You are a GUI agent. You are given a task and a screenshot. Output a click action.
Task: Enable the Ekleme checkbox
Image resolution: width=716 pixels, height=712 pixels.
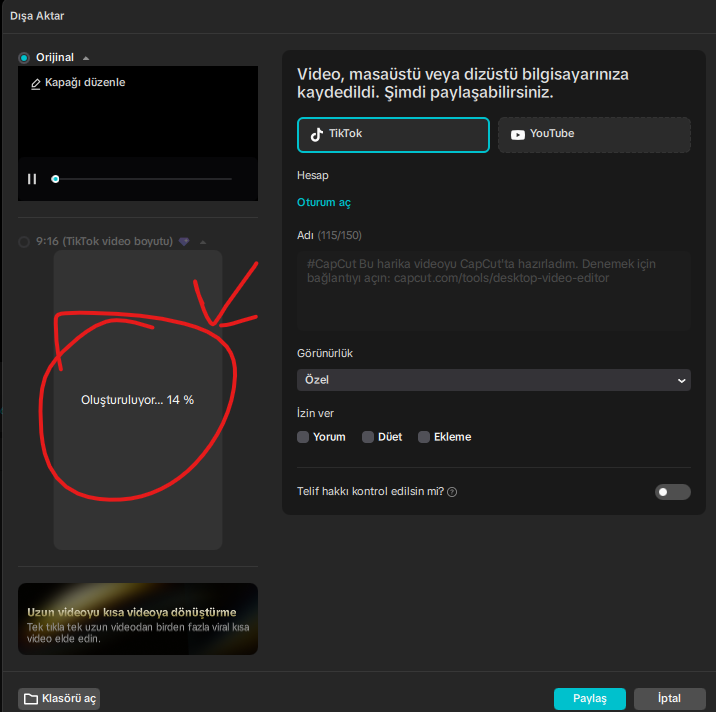(424, 437)
